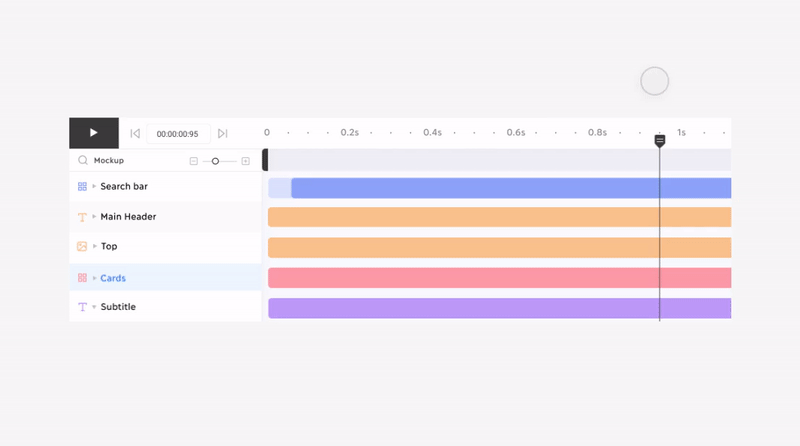Click the 0.8s mark on ruler
This screenshot has height=446, width=800.
tap(597, 133)
